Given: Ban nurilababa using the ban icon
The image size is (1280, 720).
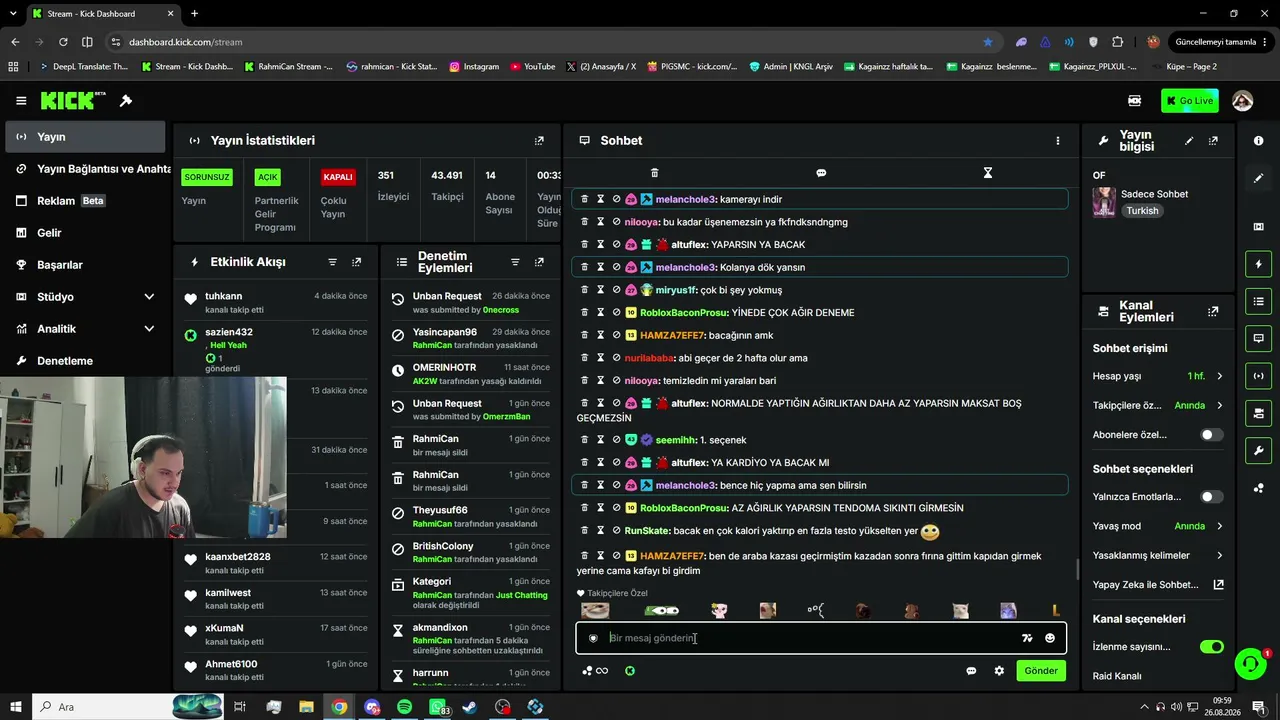Looking at the screenshot, I should click(616, 358).
